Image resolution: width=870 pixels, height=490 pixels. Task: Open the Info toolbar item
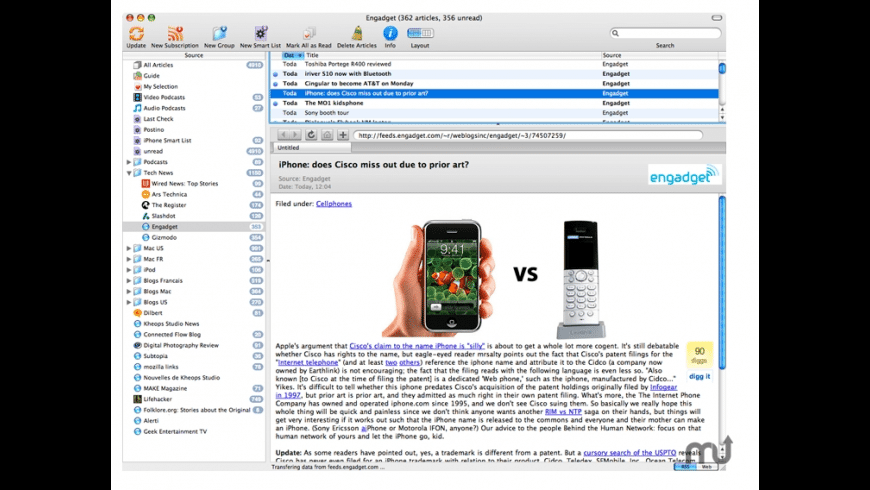(390, 33)
